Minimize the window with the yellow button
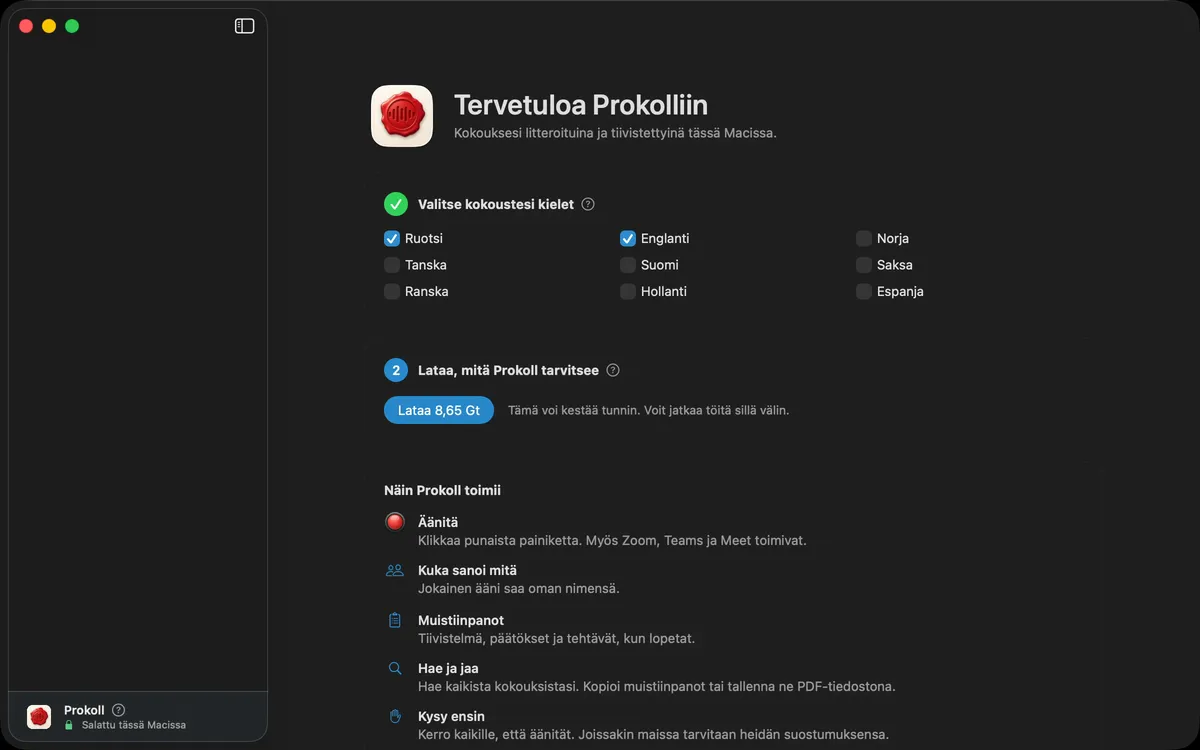 point(49,26)
